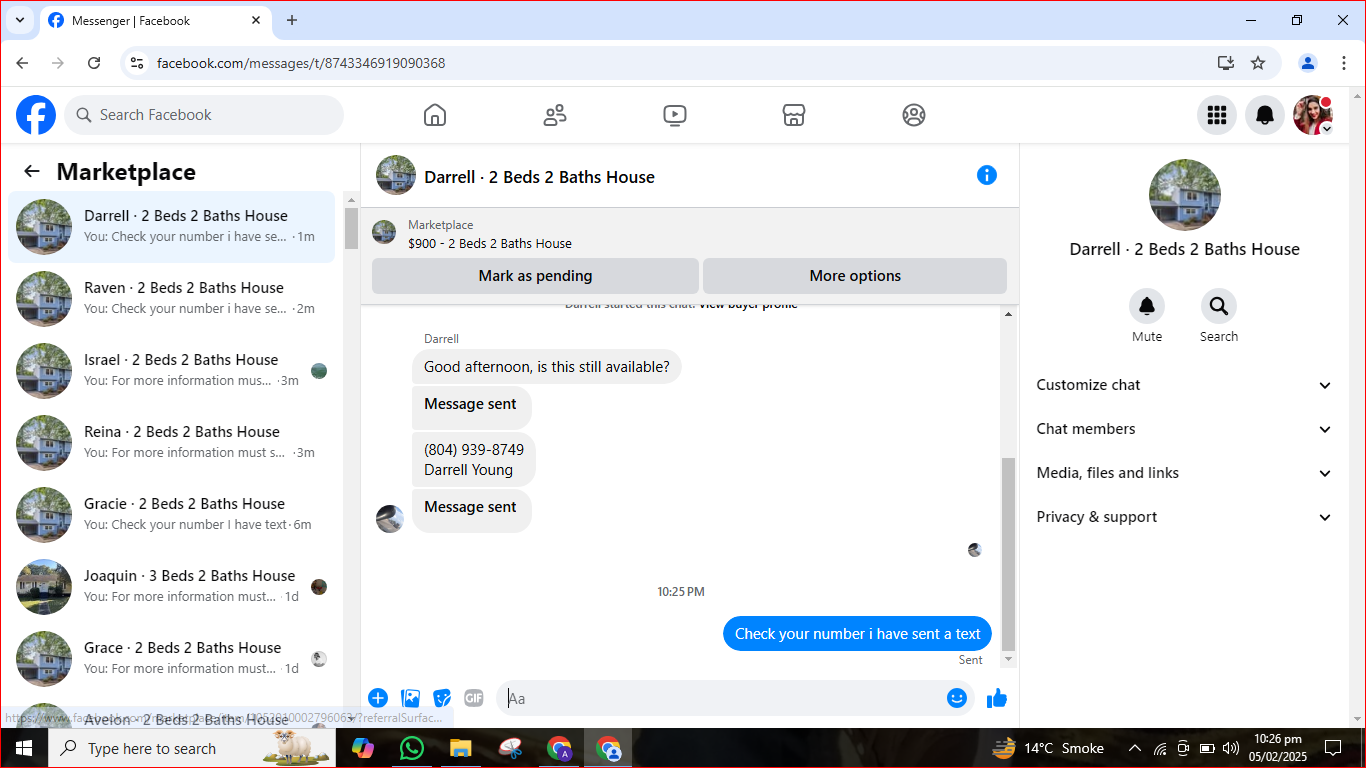1366x768 pixels.
Task: Click Darrell's phone number (804) 939-8749
Action: point(473,450)
